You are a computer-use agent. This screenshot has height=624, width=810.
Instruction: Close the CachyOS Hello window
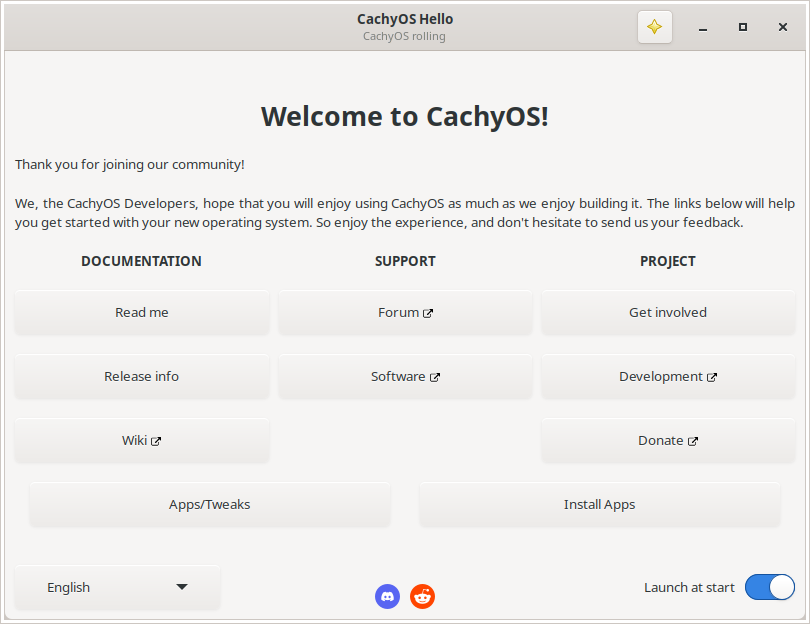pyautogui.click(x=783, y=27)
